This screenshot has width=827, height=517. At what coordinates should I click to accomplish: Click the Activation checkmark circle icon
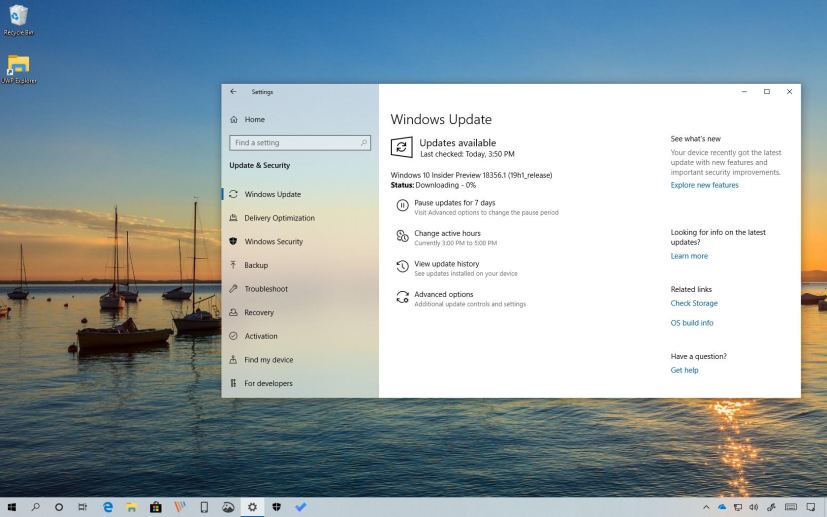tap(233, 336)
